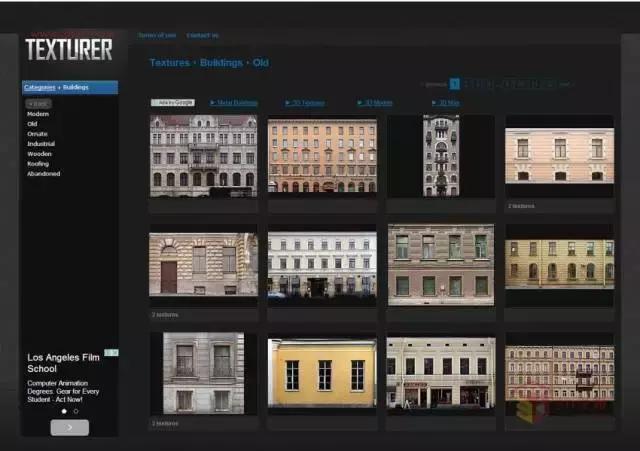Click the ad's next arrow button
The image size is (640, 451).
[70, 427]
